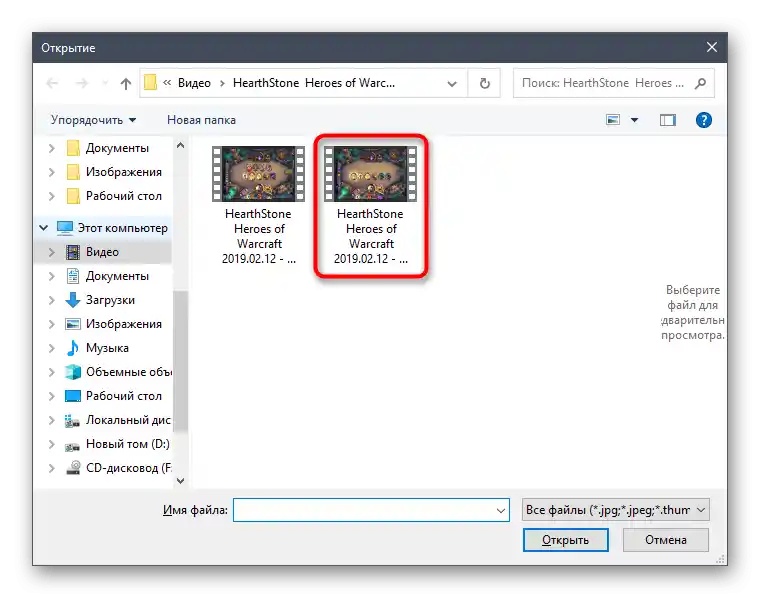Expand quick access Рабочий стол node
Image resolution: width=760 pixels, height=598 pixels.
(x=51, y=196)
